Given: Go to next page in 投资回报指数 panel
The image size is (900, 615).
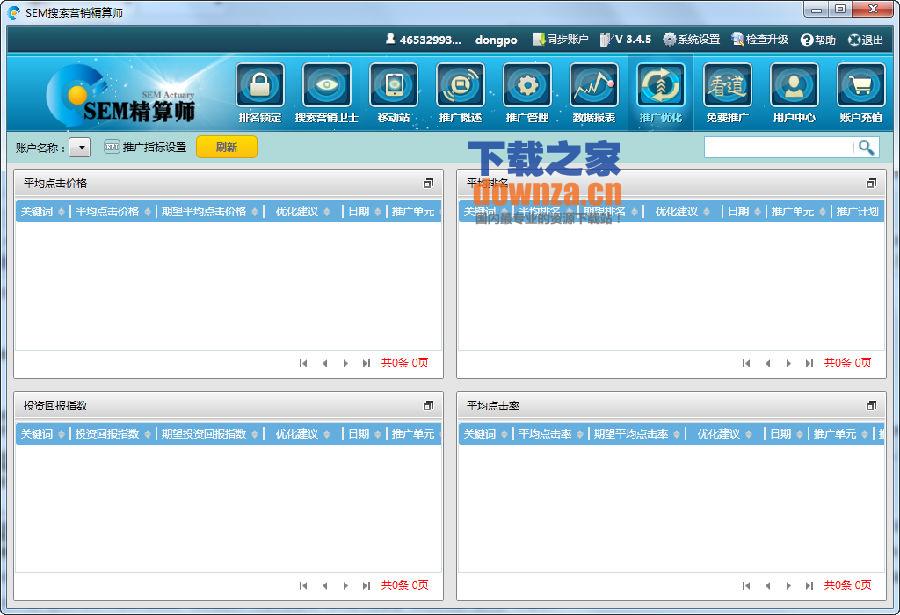Looking at the screenshot, I should [x=346, y=586].
